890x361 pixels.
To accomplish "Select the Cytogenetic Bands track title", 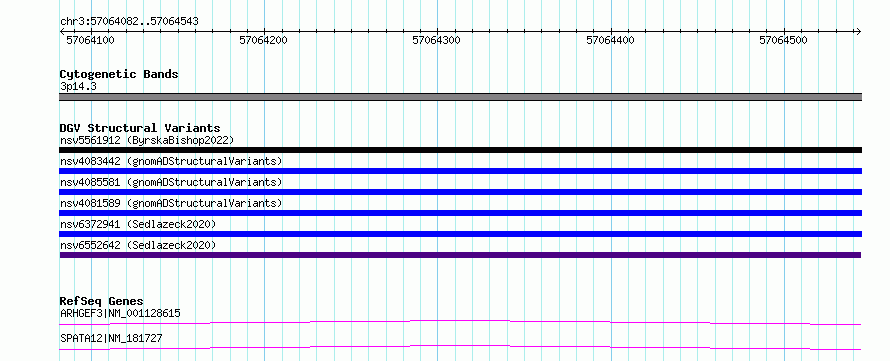I will [119, 74].
